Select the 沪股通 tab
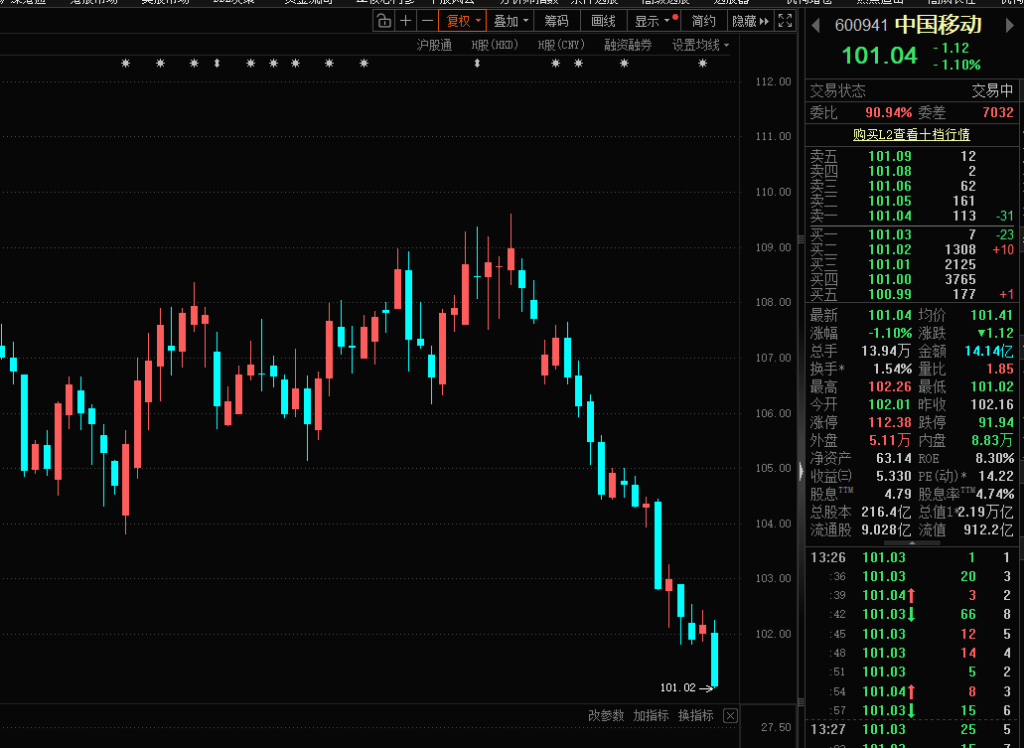Image resolution: width=1024 pixels, height=748 pixels. click(x=434, y=45)
